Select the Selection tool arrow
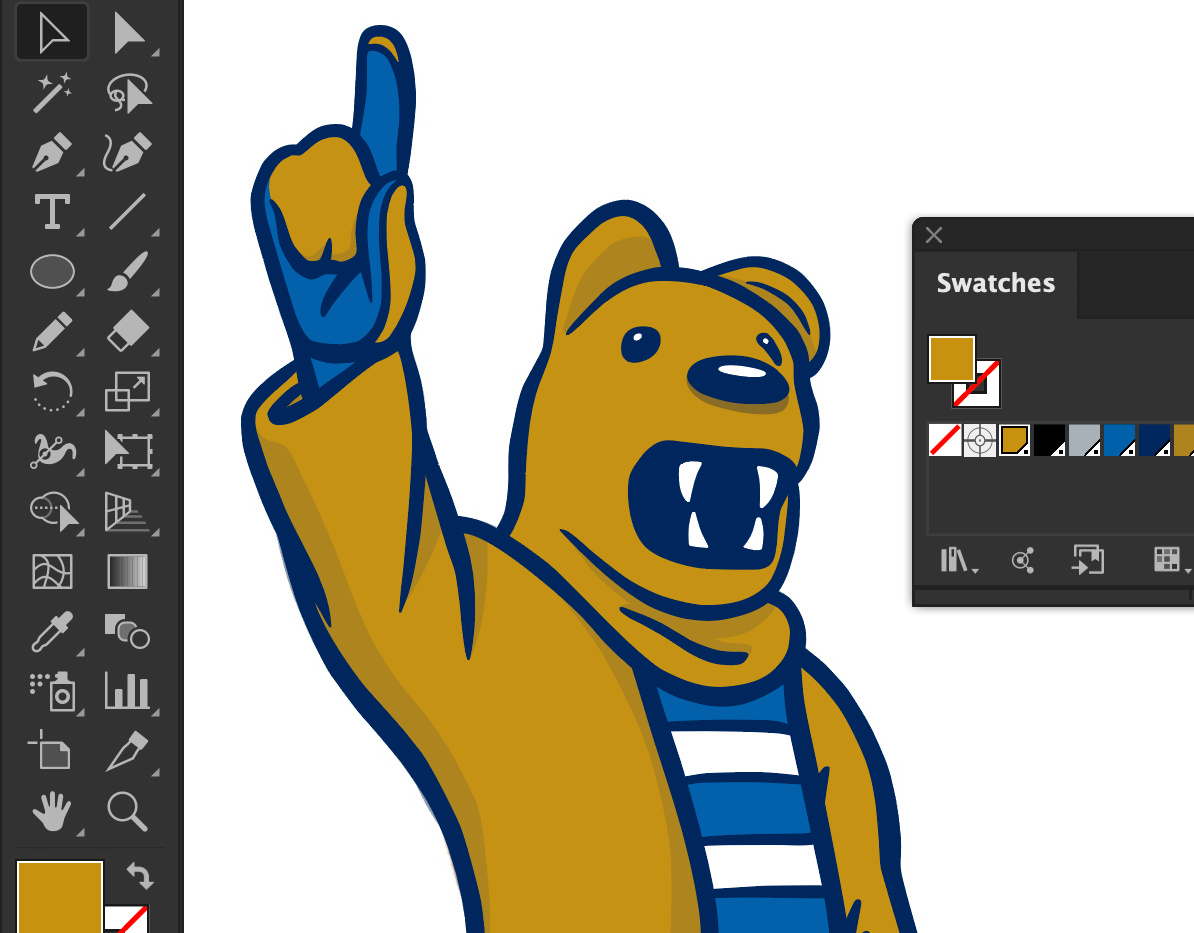Screen dimensions: 1194x933 click(52, 33)
